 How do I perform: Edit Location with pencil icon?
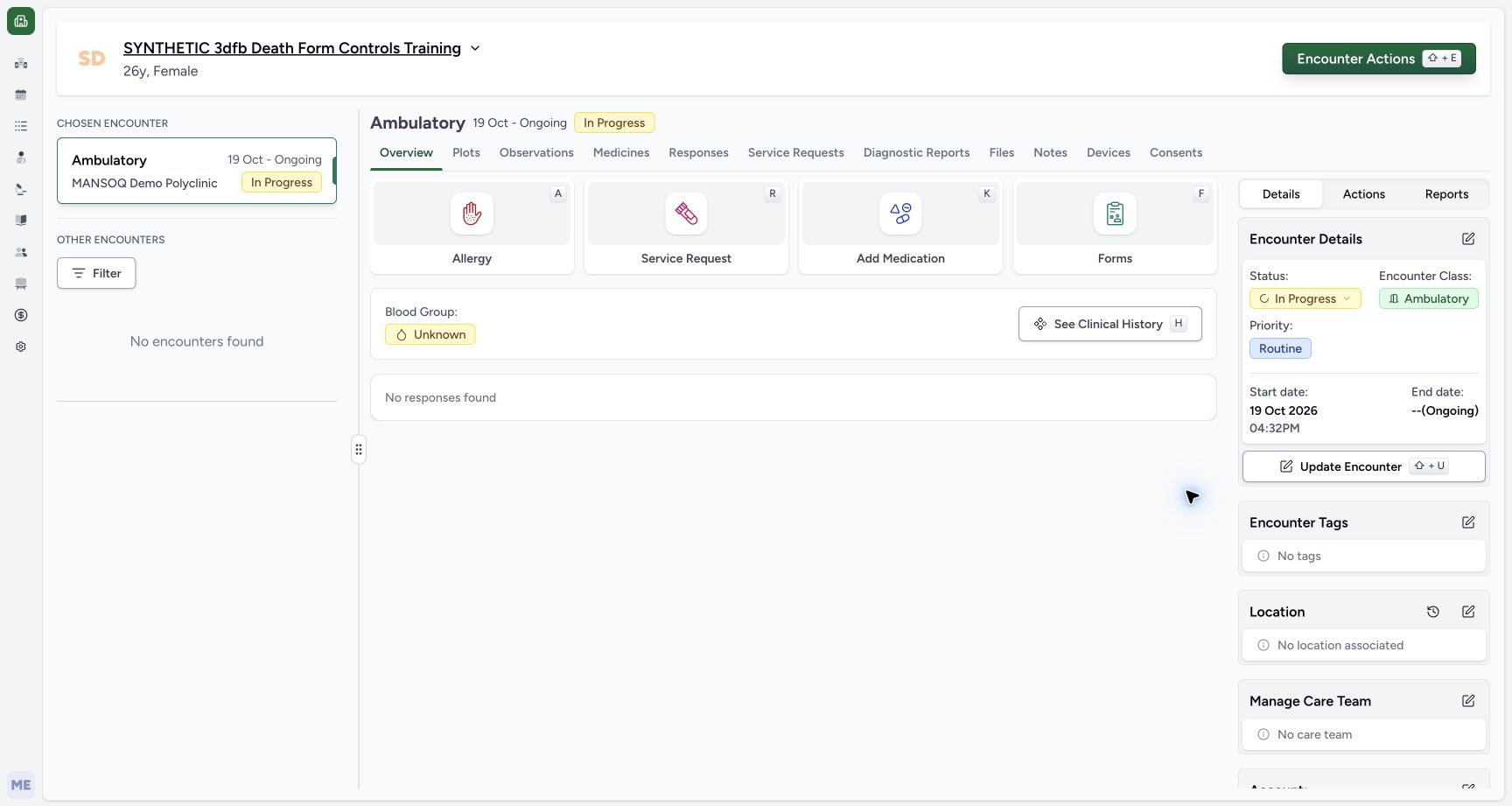1468,612
